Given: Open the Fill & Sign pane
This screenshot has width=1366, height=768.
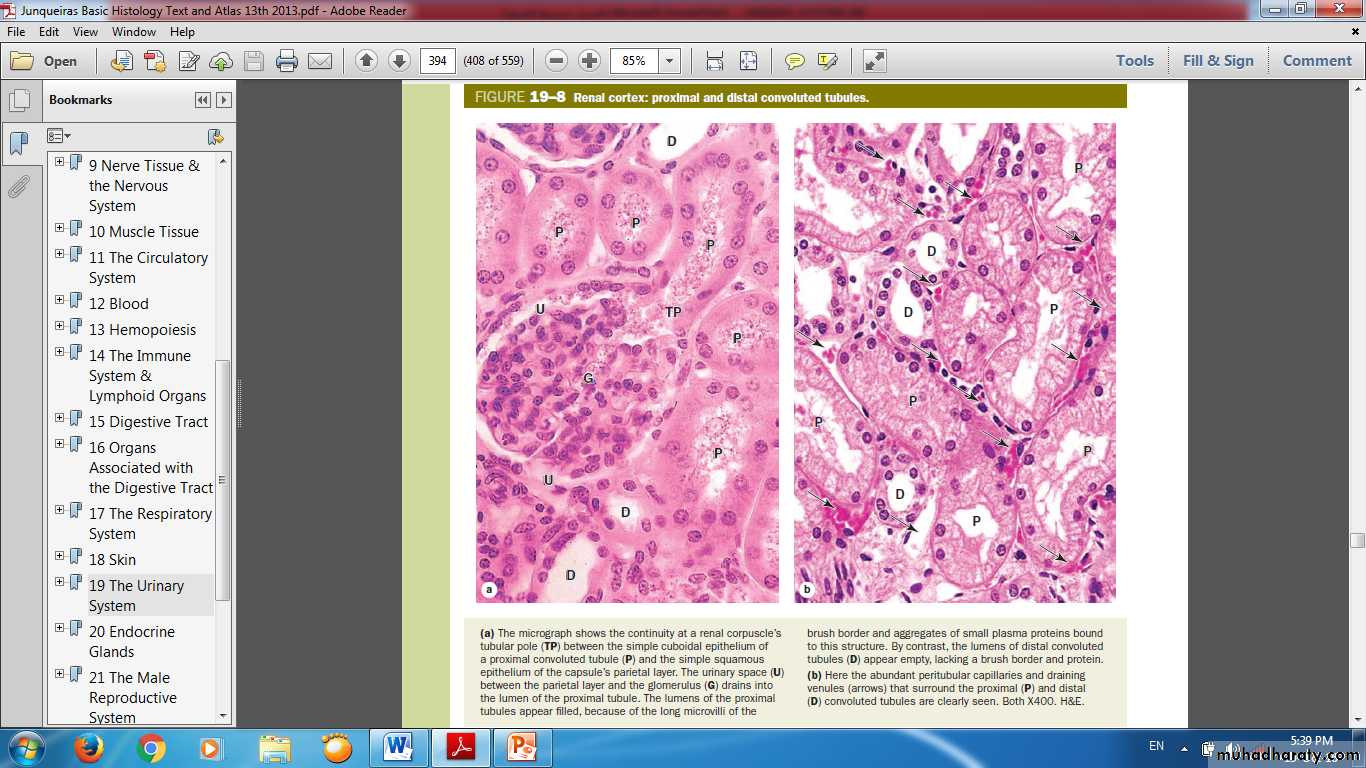Looking at the screenshot, I should tap(1217, 61).
